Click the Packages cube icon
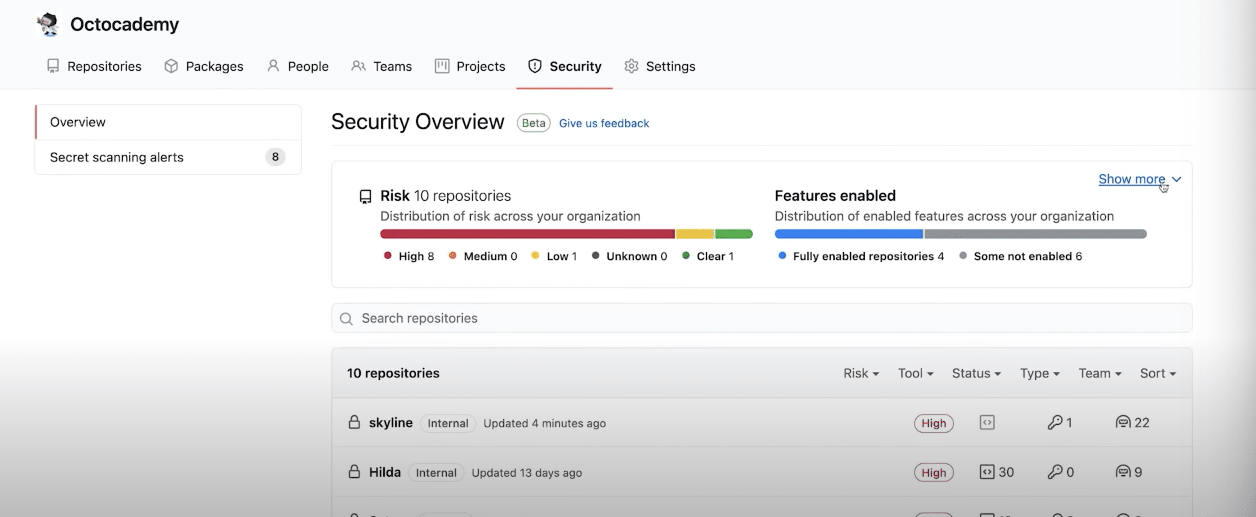 click(x=171, y=66)
